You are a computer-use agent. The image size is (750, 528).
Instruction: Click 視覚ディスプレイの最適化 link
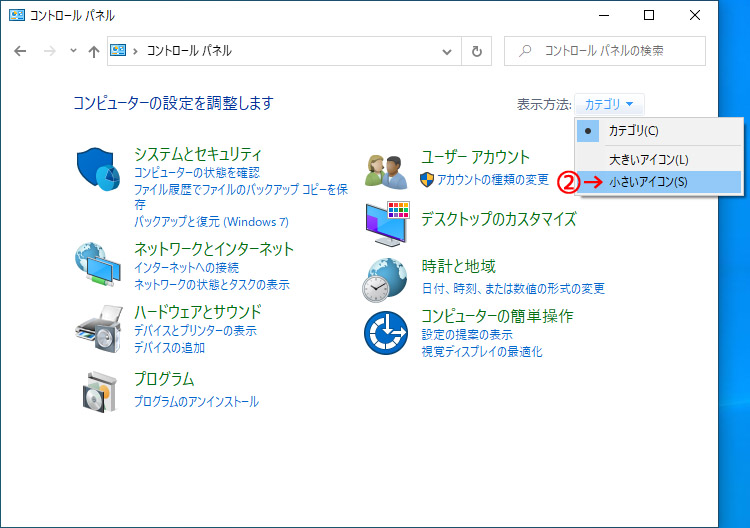(482, 352)
